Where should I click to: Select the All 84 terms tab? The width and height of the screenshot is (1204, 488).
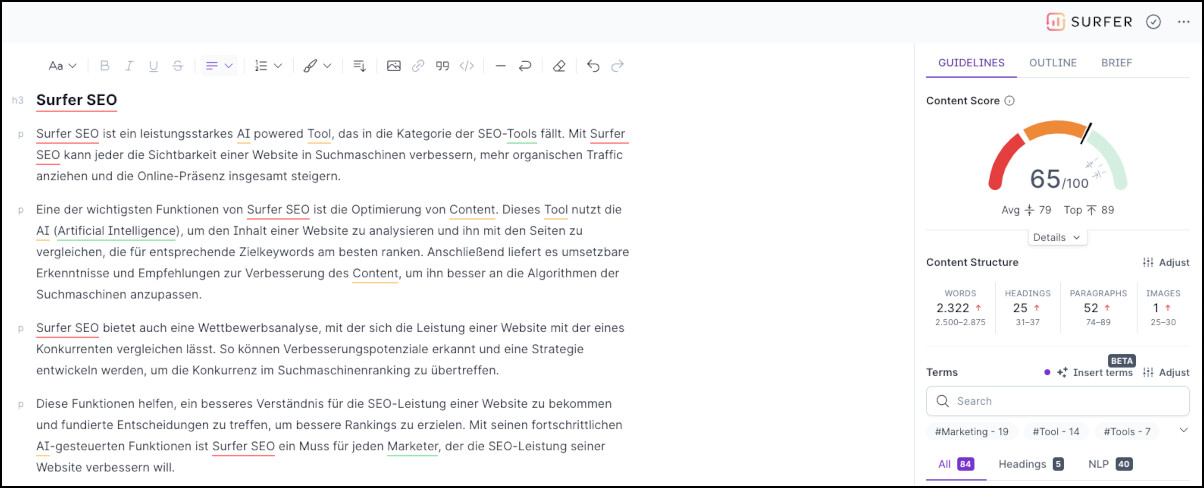tap(956, 464)
